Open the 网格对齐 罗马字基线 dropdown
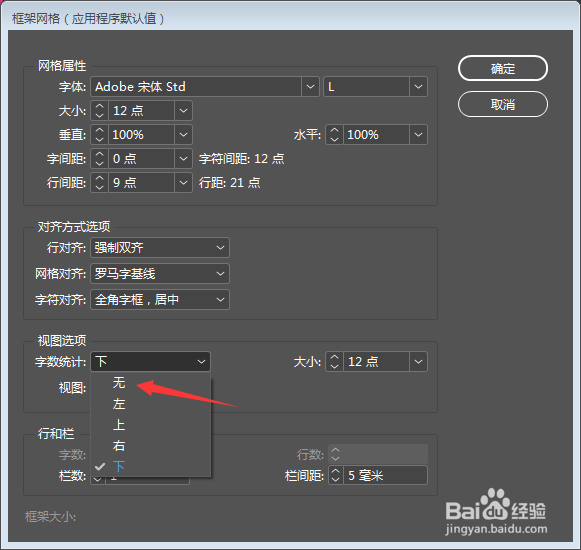The height and width of the screenshot is (550, 581). [160, 274]
